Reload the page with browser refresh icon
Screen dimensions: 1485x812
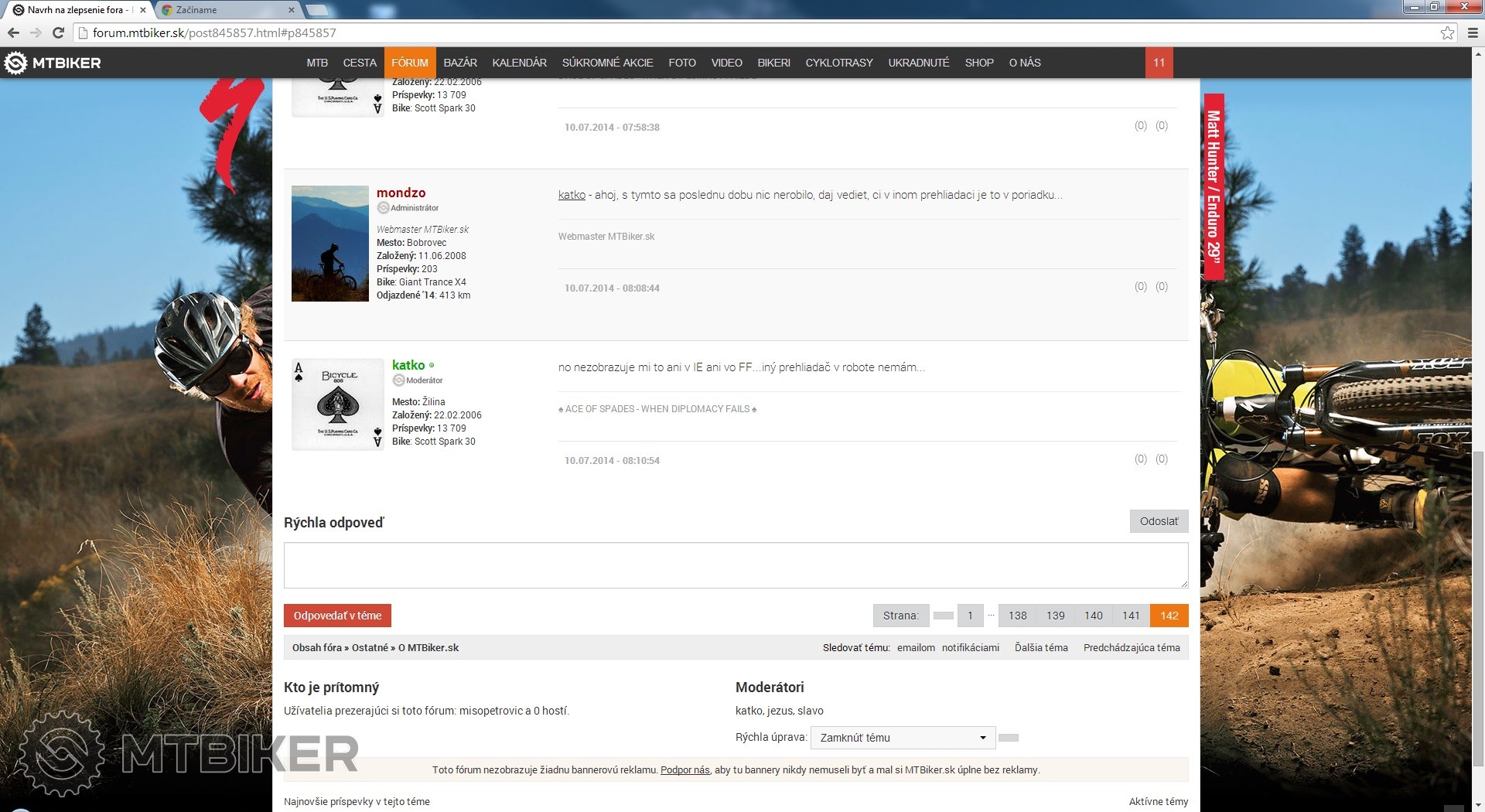pos(58,32)
